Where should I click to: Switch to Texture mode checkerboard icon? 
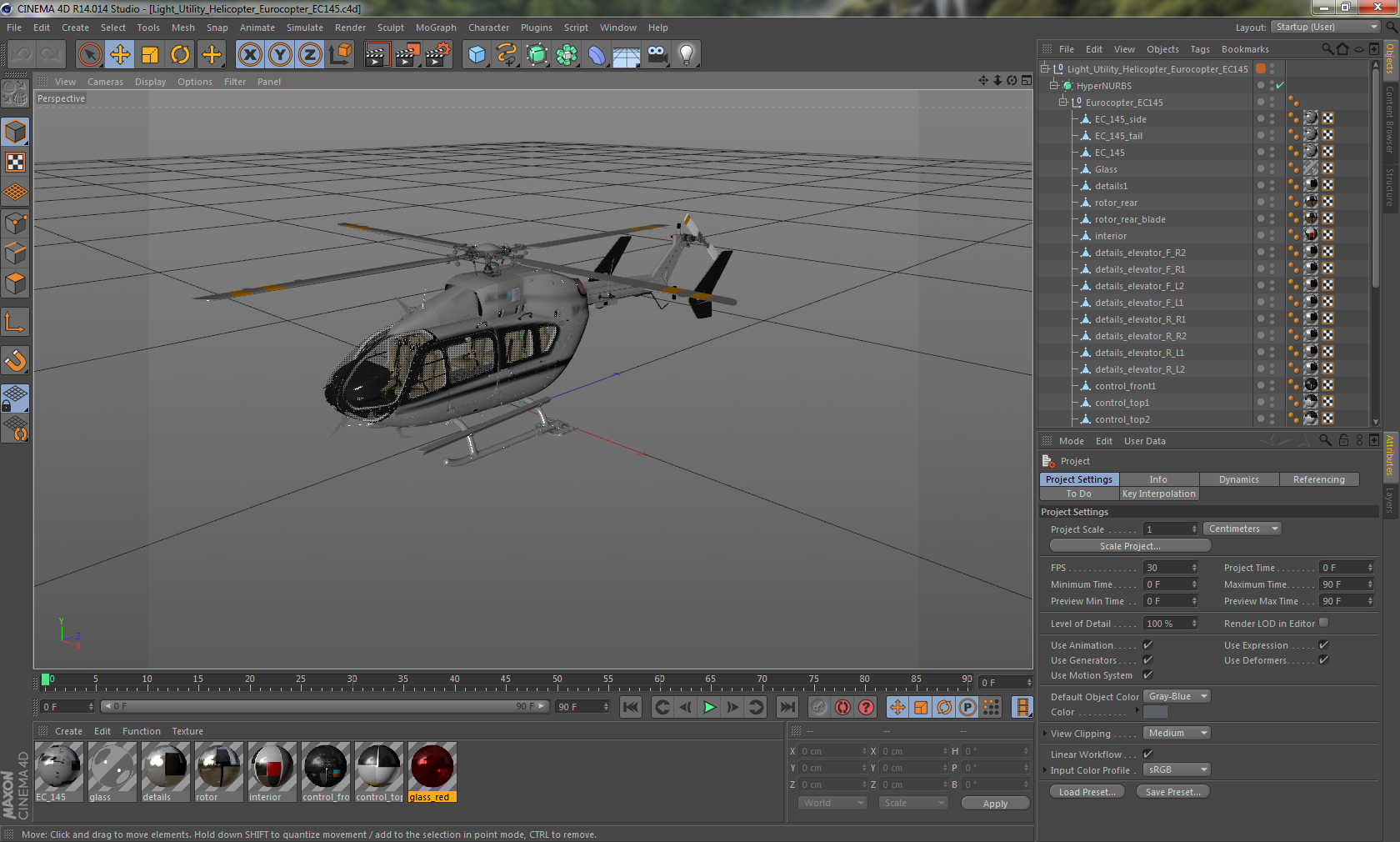tap(15, 162)
